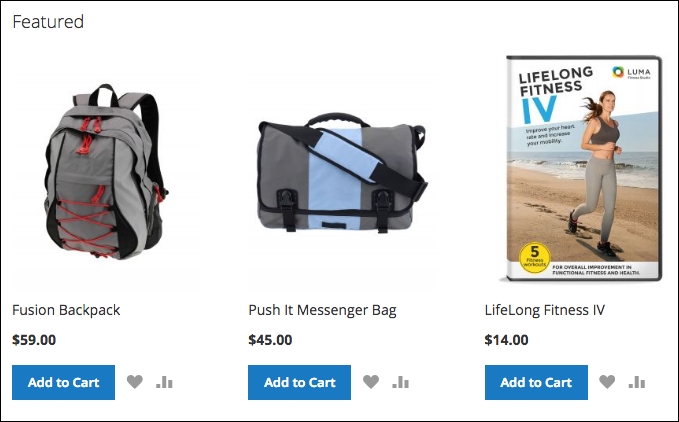Screen dimensions: 679x422
Task: Click the yellow 5 workouts badge
Action: (534, 258)
